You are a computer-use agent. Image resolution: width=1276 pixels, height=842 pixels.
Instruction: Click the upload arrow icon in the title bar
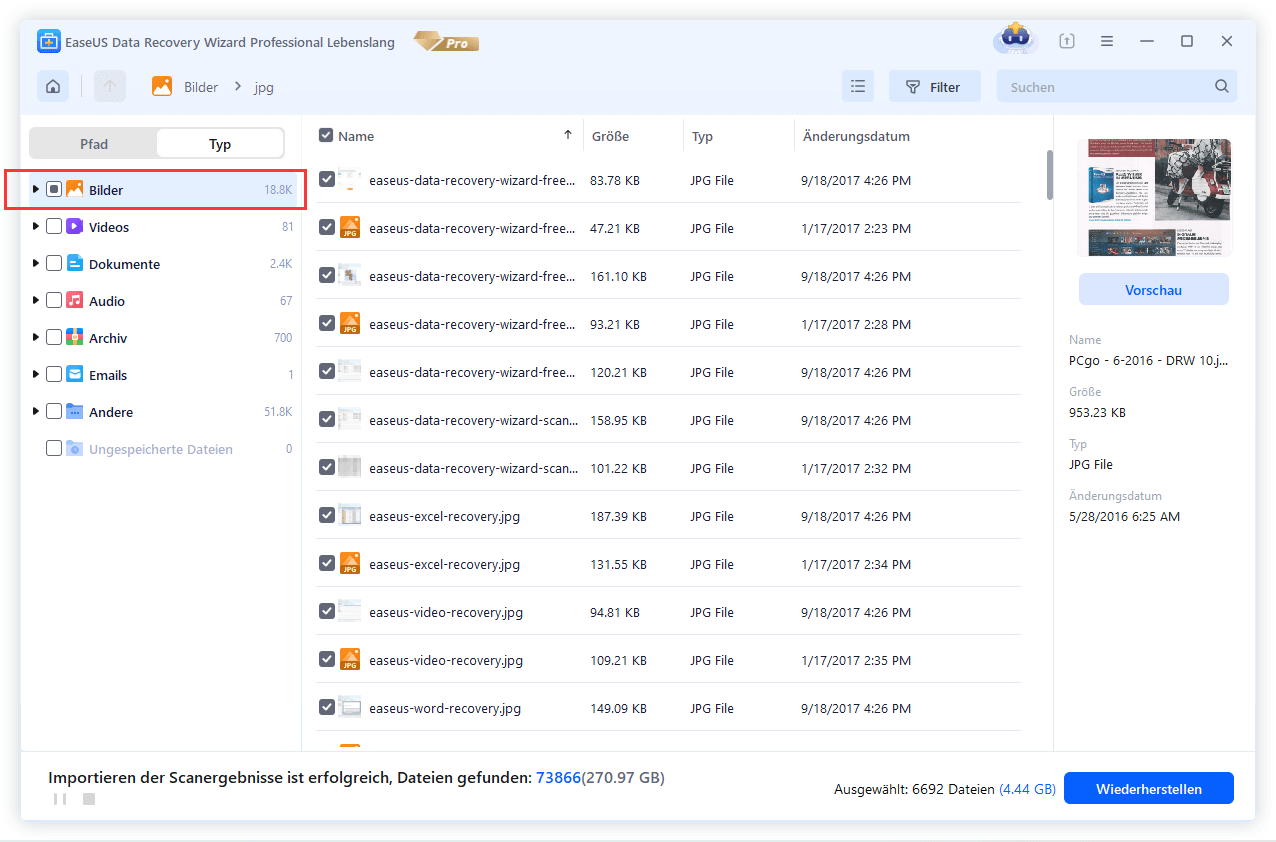[1067, 41]
